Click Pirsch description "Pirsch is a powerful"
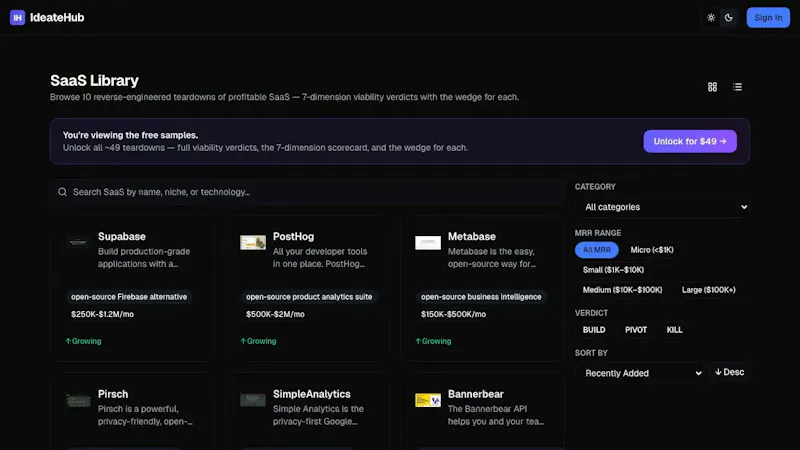 pos(138,409)
